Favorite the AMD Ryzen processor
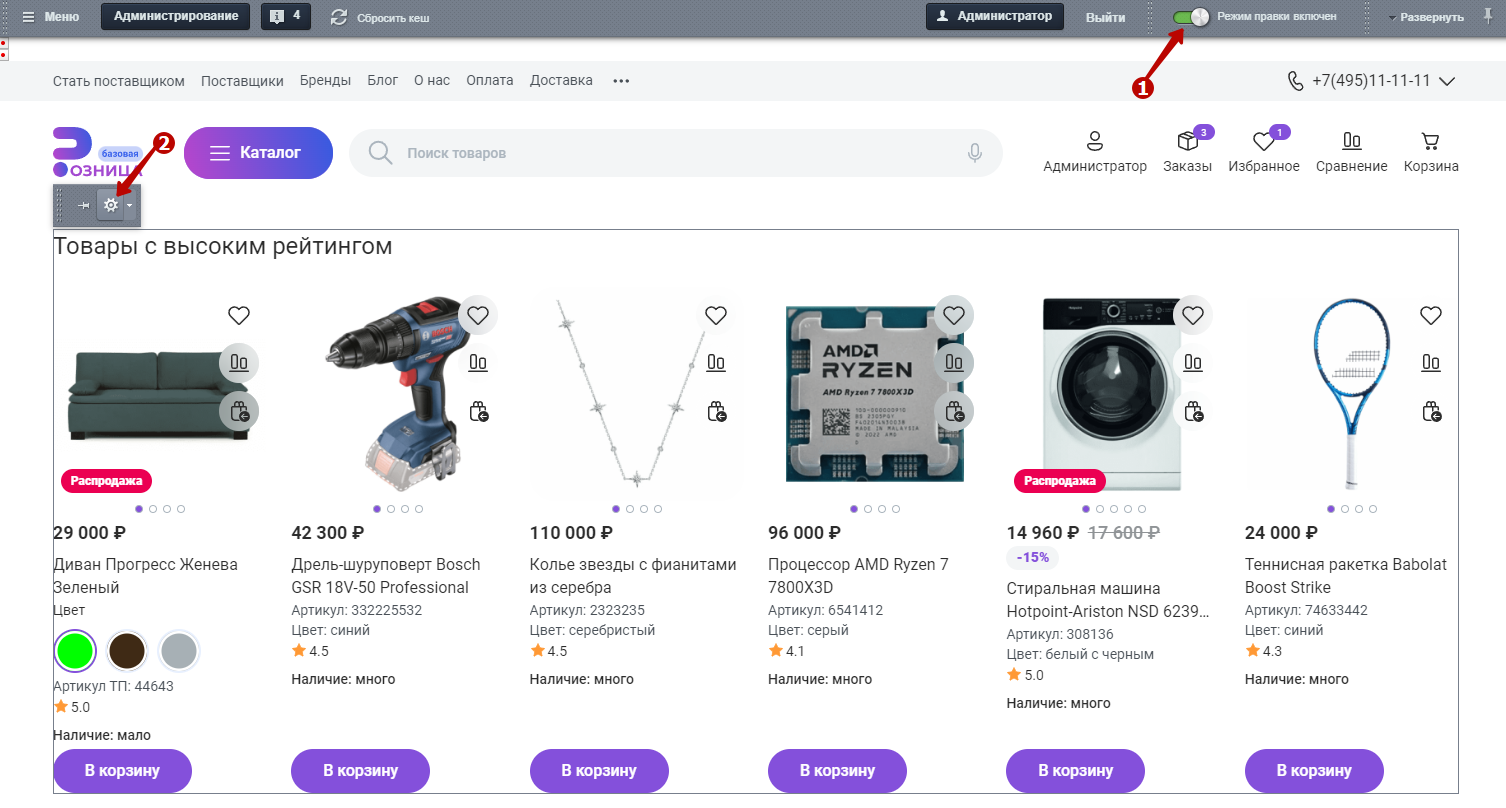This screenshot has height=808, width=1506. tap(954, 315)
